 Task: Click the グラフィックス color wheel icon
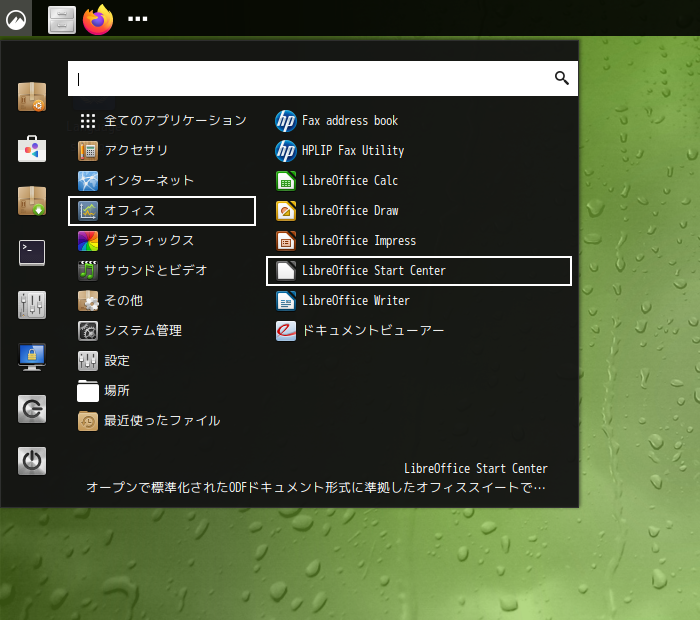click(88, 241)
